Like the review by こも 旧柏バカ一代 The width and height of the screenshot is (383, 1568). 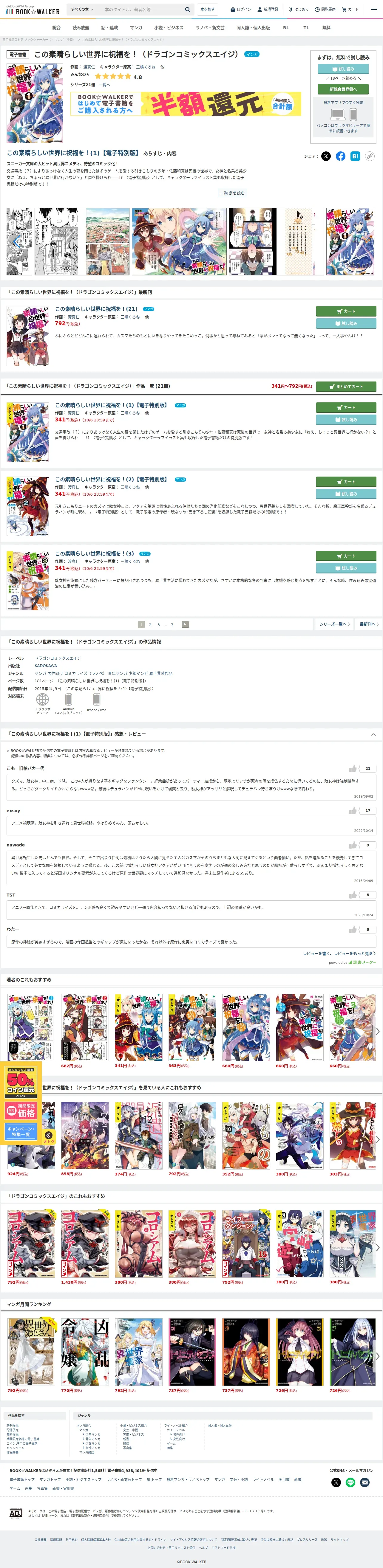point(353,769)
